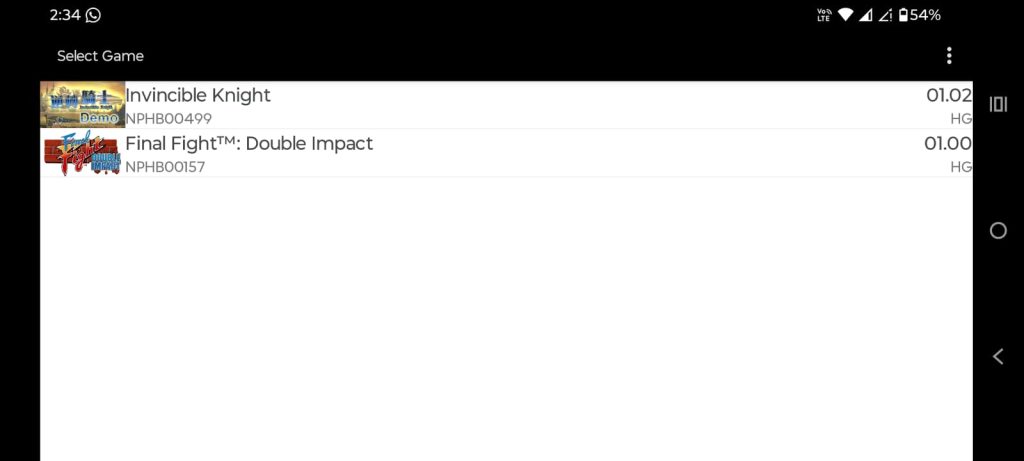Launch Final Fight™: Double Impact by its title
Image resolution: width=1024 pixels, height=461 pixels.
(249, 144)
